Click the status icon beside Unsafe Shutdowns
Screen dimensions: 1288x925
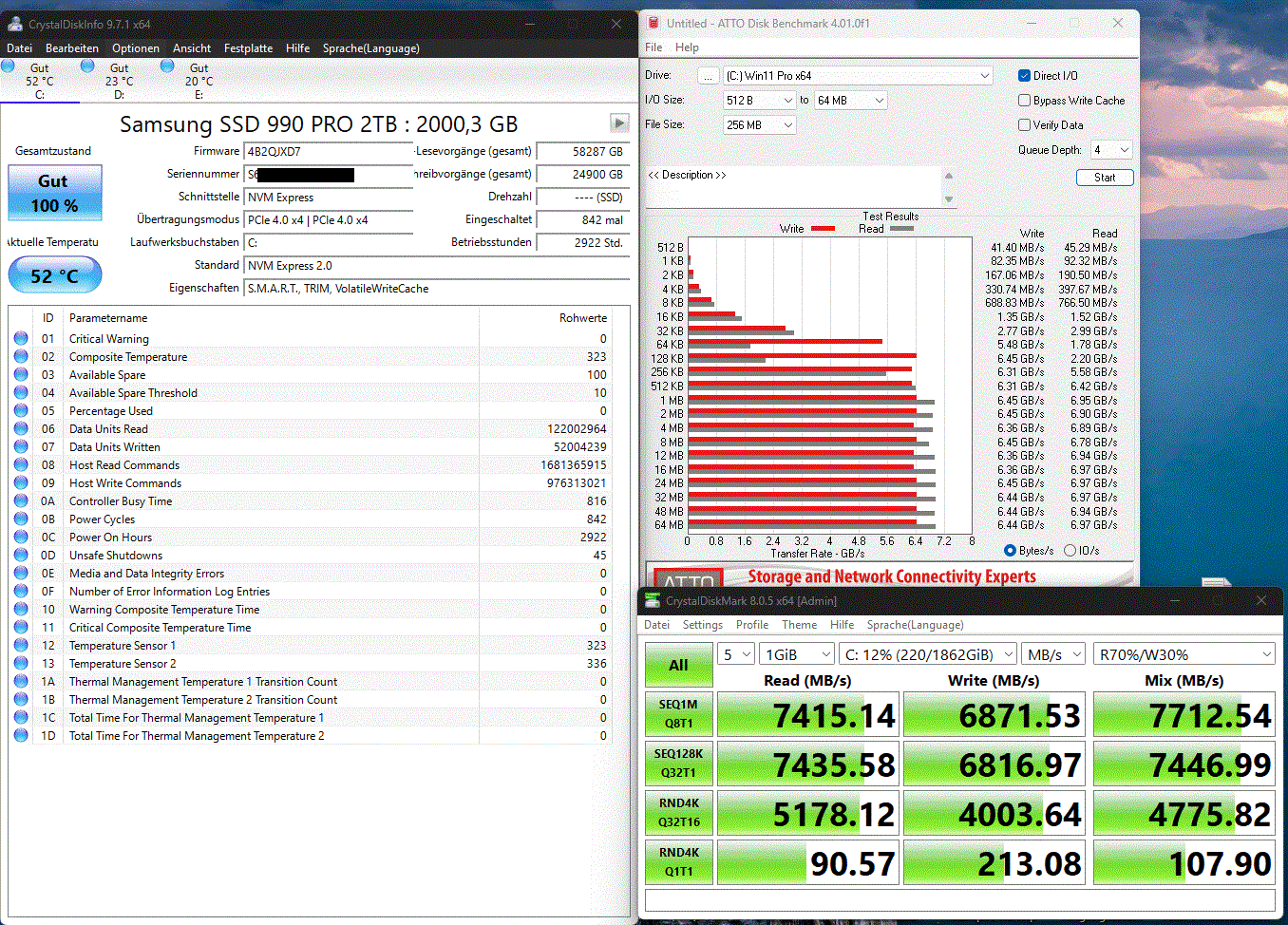(21, 555)
